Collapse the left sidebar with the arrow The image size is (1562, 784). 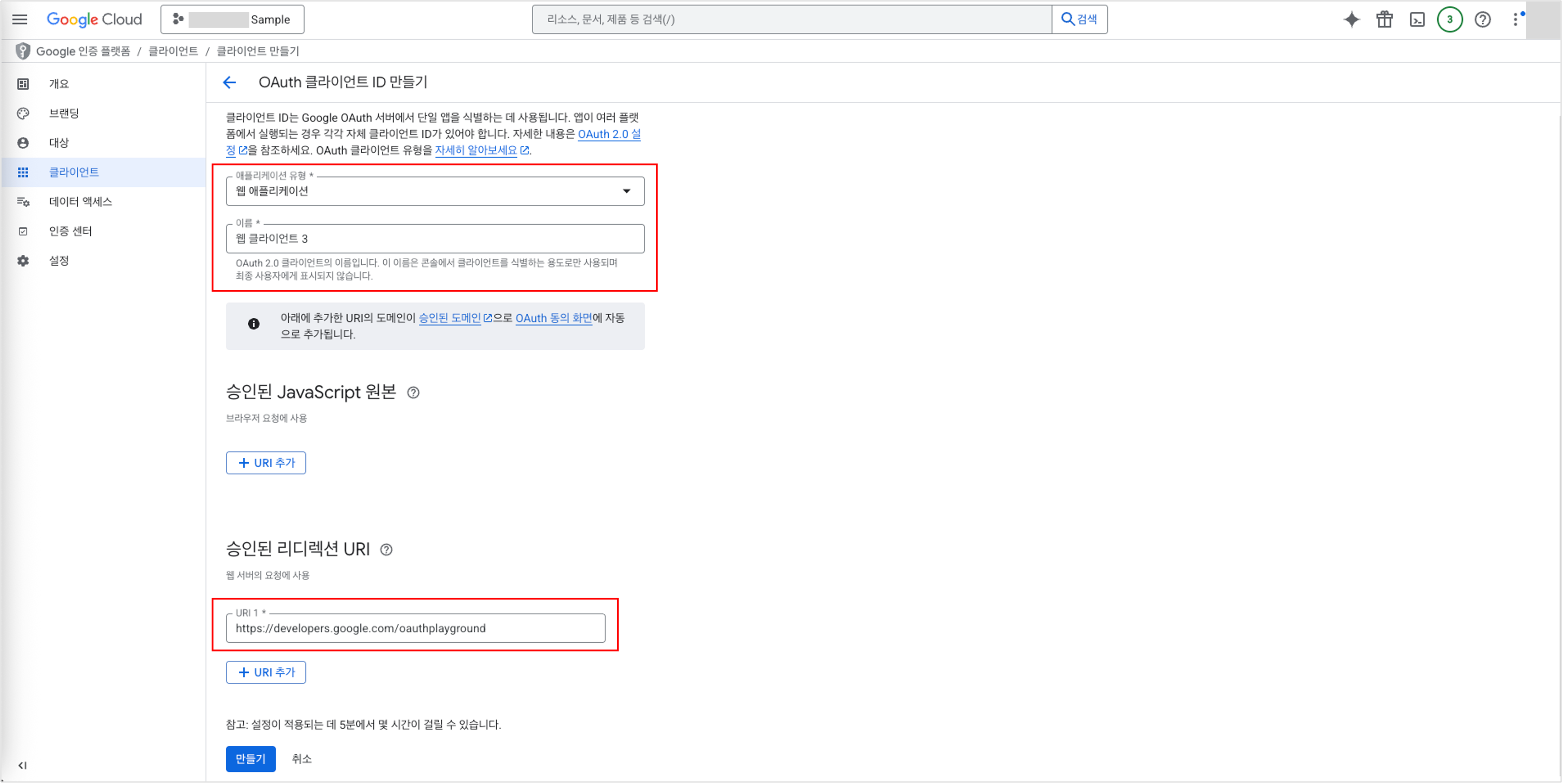[22, 765]
